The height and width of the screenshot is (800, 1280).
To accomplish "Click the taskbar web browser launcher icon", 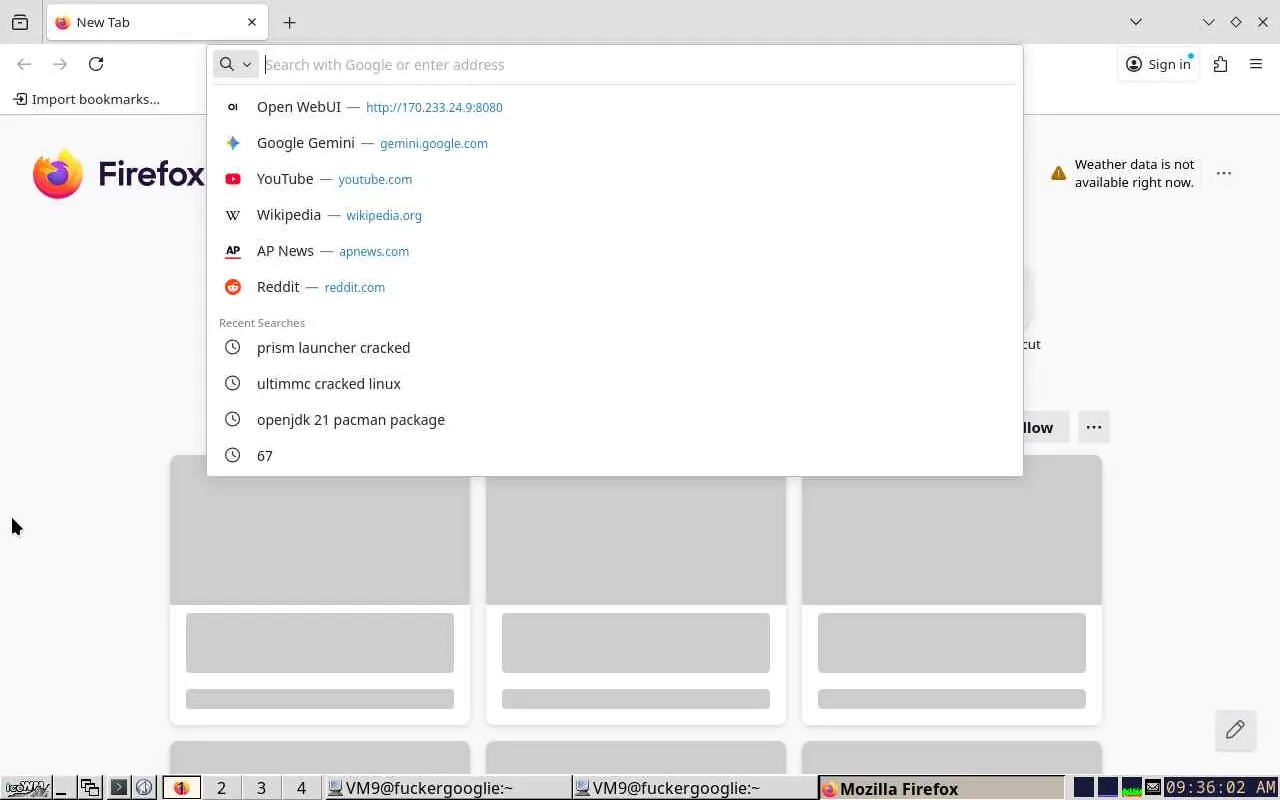I will (144, 788).
